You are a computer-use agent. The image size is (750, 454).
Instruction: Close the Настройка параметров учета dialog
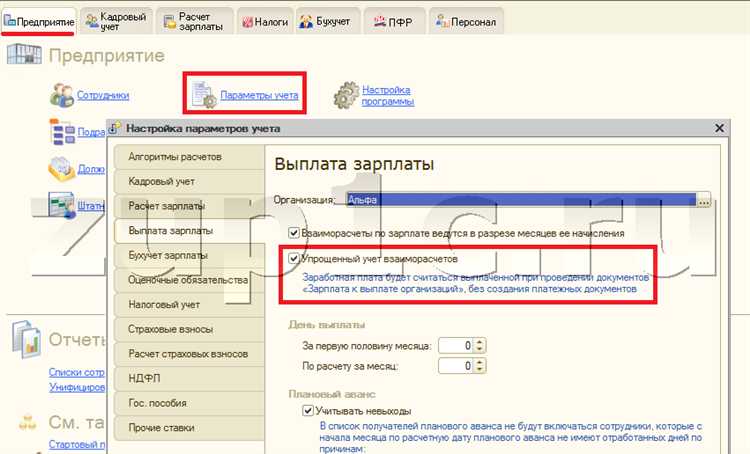[719, 128]
